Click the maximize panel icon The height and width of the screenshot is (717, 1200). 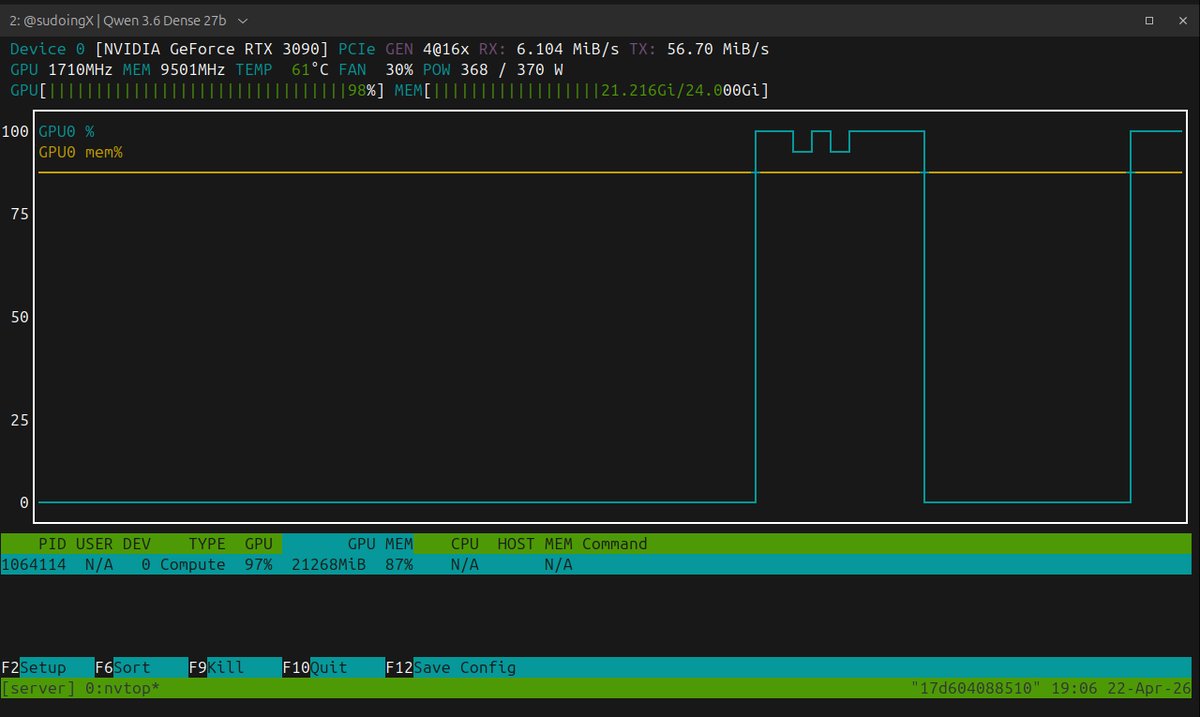(x=1150, y=20)
